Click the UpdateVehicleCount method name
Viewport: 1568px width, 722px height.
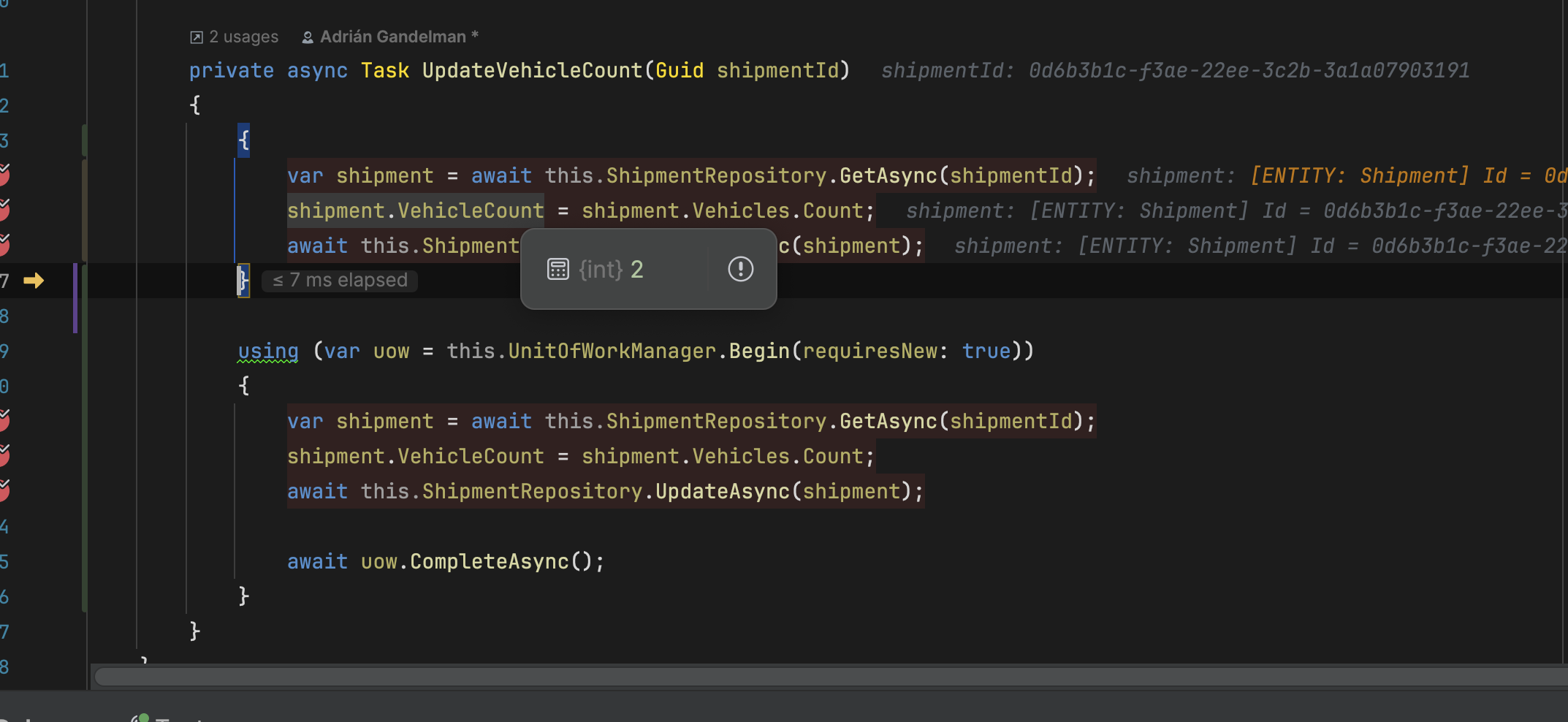pos(532,71)
